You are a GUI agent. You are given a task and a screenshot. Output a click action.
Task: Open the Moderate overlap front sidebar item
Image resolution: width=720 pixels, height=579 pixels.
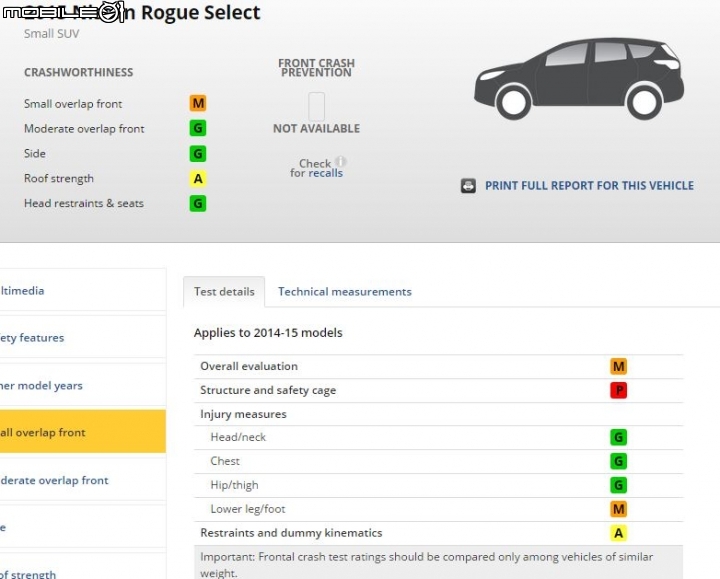point(83,480)
